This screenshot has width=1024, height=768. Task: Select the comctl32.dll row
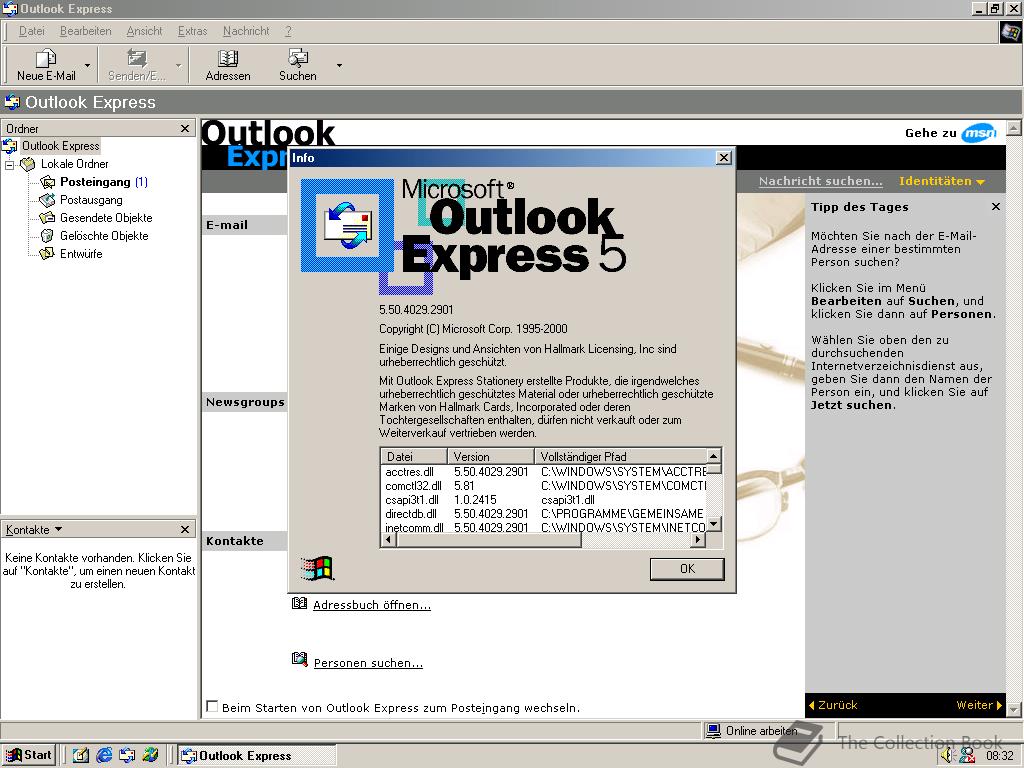(x=544, y=486)
